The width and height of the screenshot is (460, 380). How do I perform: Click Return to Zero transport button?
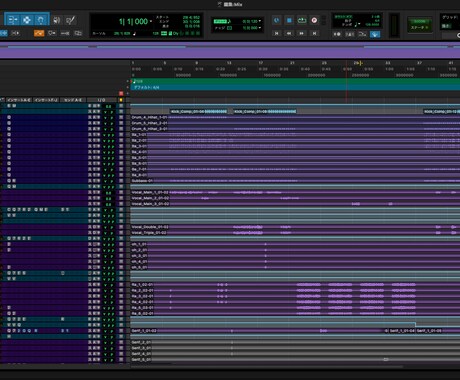click(x=276, y=33)
